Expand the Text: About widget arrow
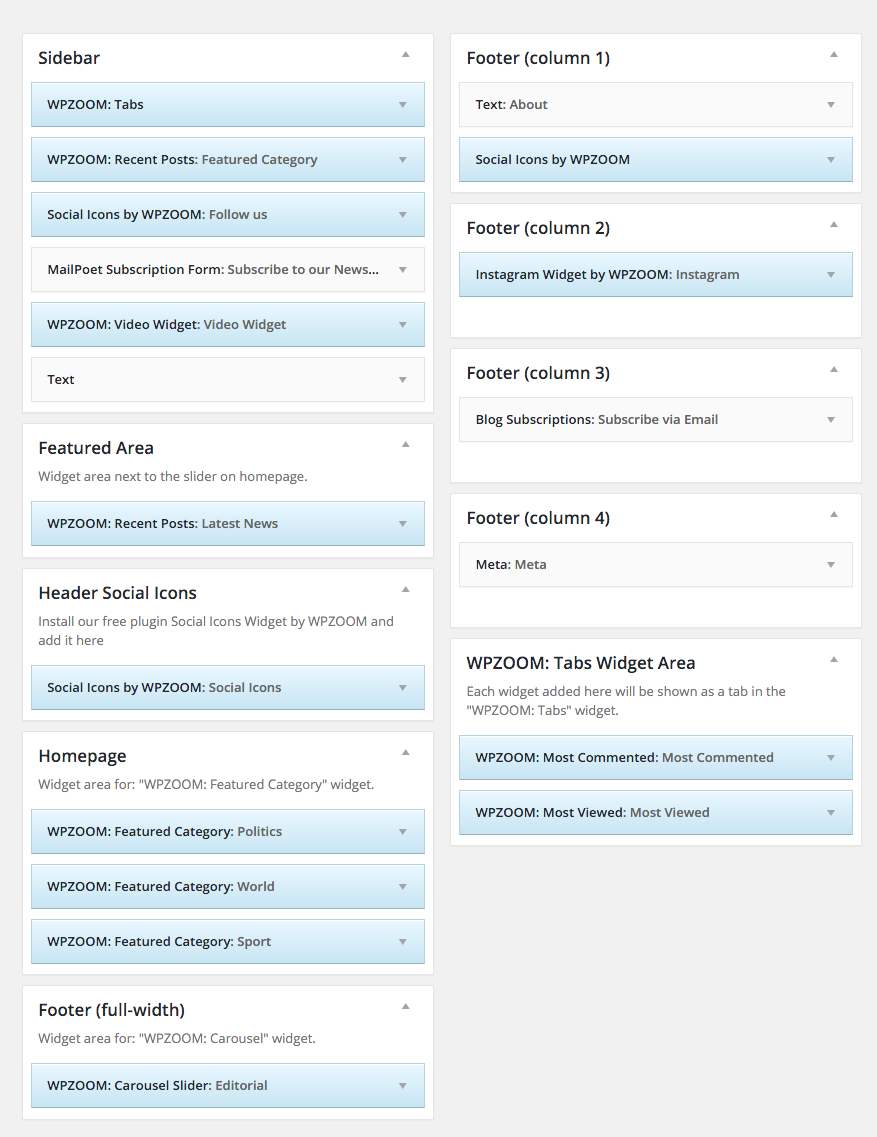The image size is (877, 1137). coord(831,105)
